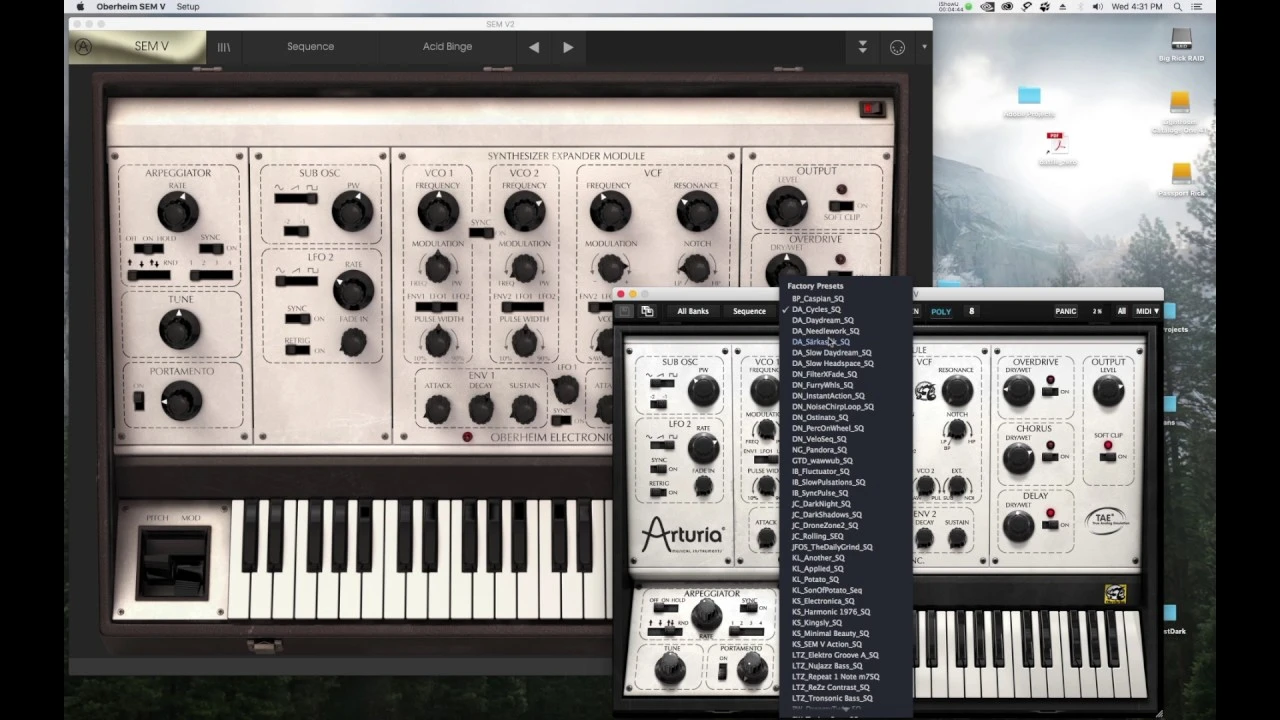Open the All Banks dropdown
The height and width of the screenshot is (720, 1280).
pos(692,312)
